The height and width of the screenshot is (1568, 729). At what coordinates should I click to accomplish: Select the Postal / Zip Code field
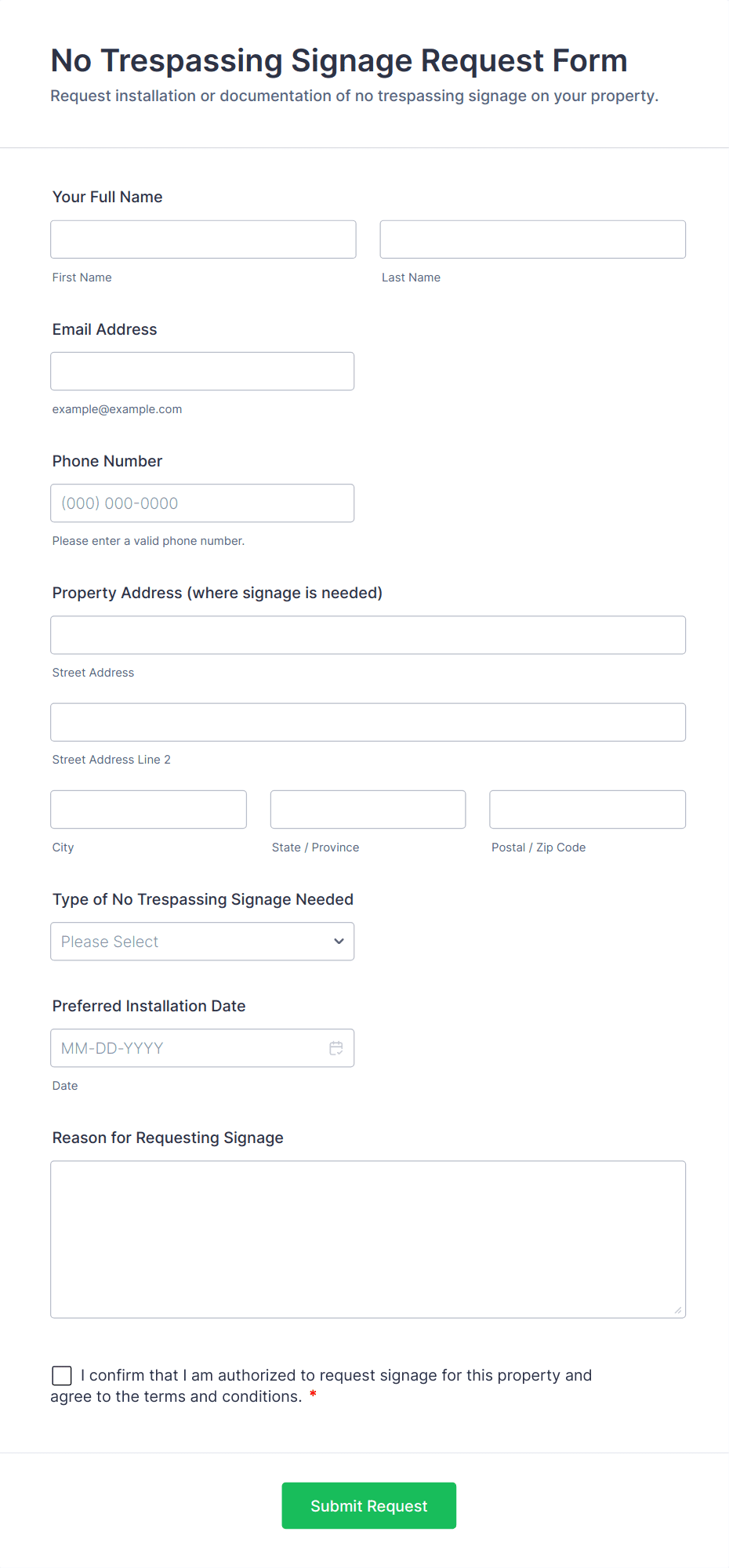coord(588,809)
